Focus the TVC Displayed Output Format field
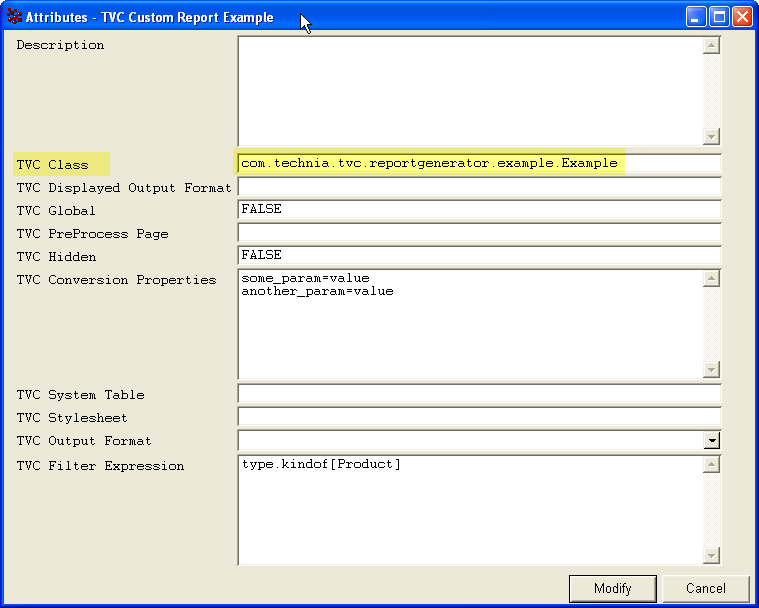The width and height of the screenshot is (759, 608). coord(478,187)
